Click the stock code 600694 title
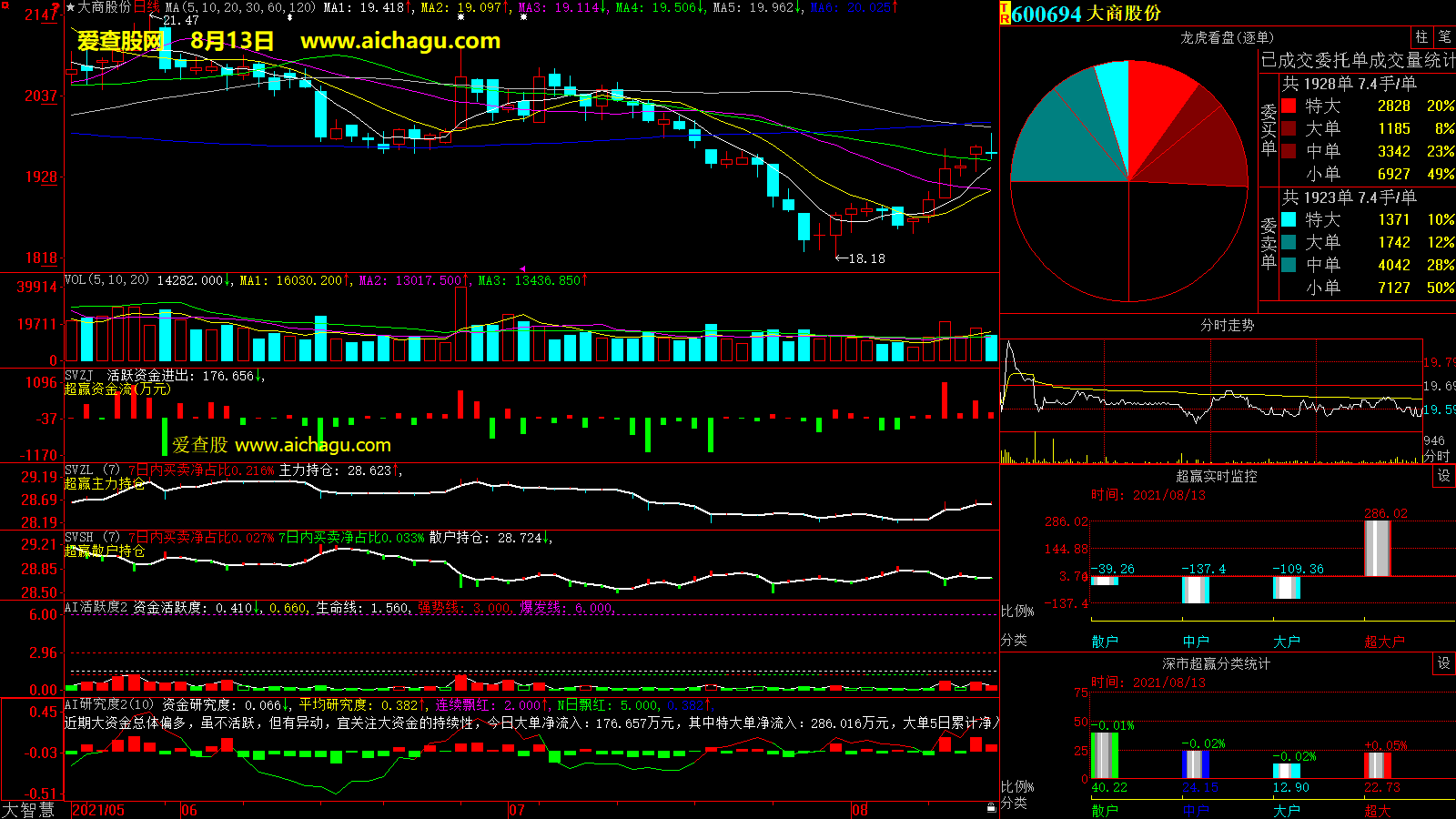This screenshot has width=1456, height=819. coord(1046,14)
